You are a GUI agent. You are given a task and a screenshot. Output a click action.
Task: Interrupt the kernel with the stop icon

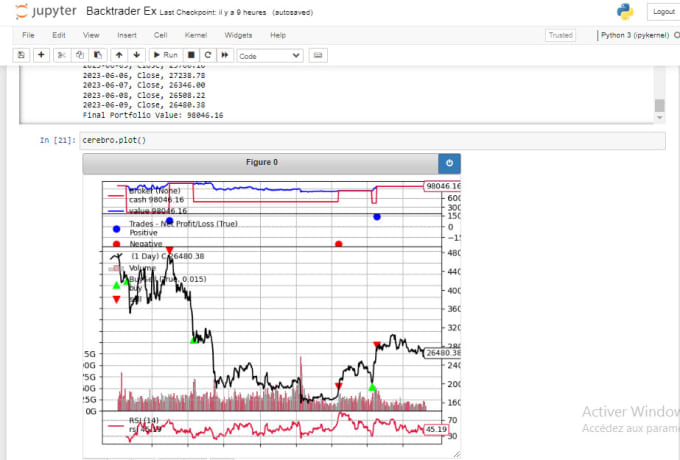click(191, 55)
